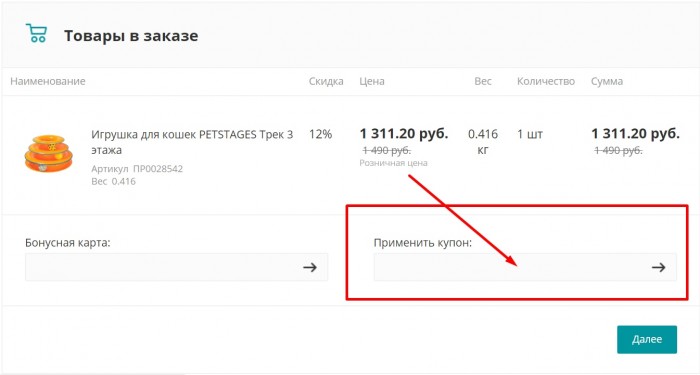700x375 pixels.
Task: Apply coupon using arrow icon
Action: coord(658,267)
